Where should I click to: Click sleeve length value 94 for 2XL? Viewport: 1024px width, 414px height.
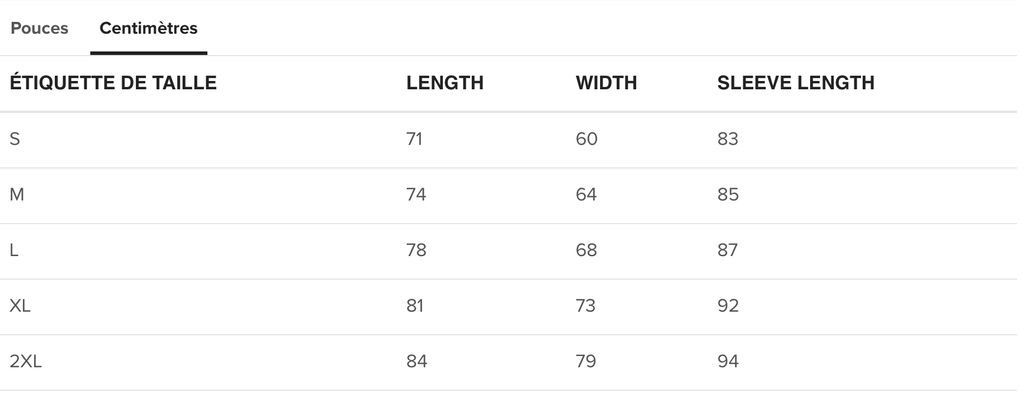[x=728, y=361]
